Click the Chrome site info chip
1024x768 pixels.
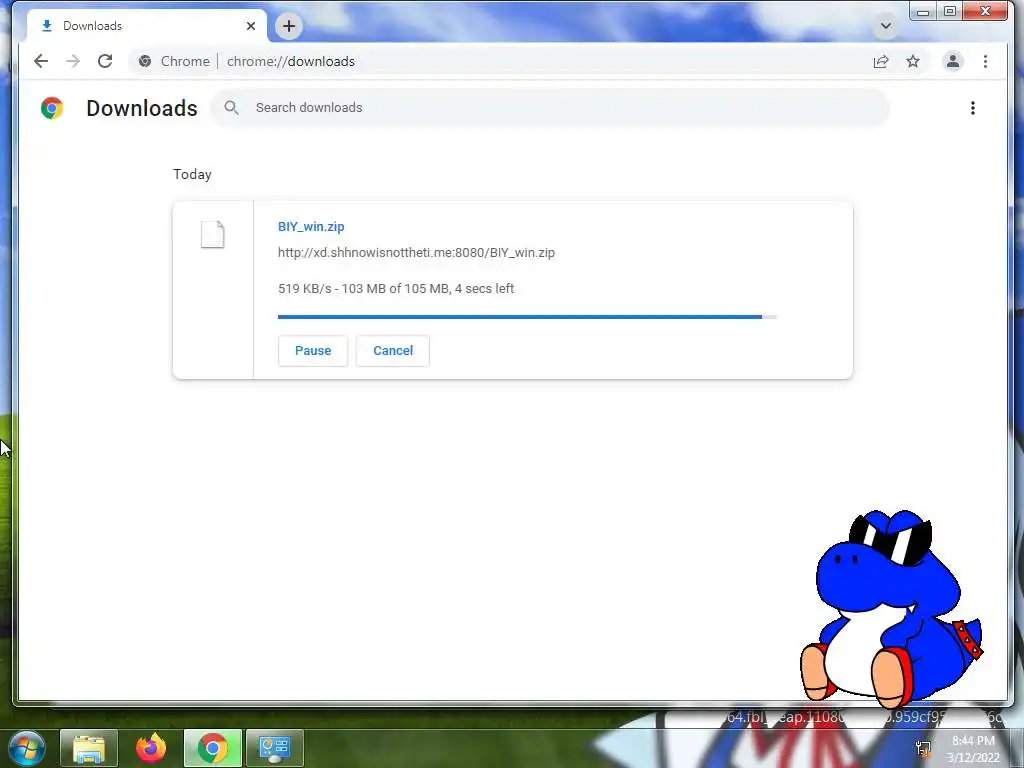pyautogui.click(x=174, y=61)
